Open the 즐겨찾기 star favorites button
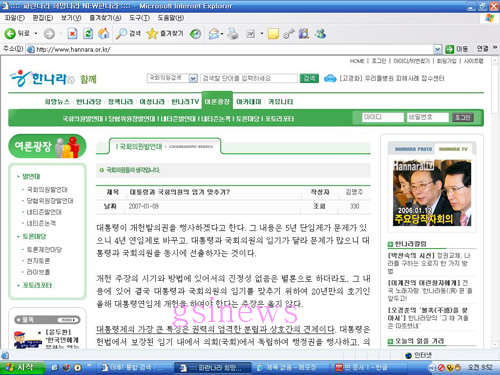Image resolution: width=500 pixels, height=375 pixels. (165, 34)
